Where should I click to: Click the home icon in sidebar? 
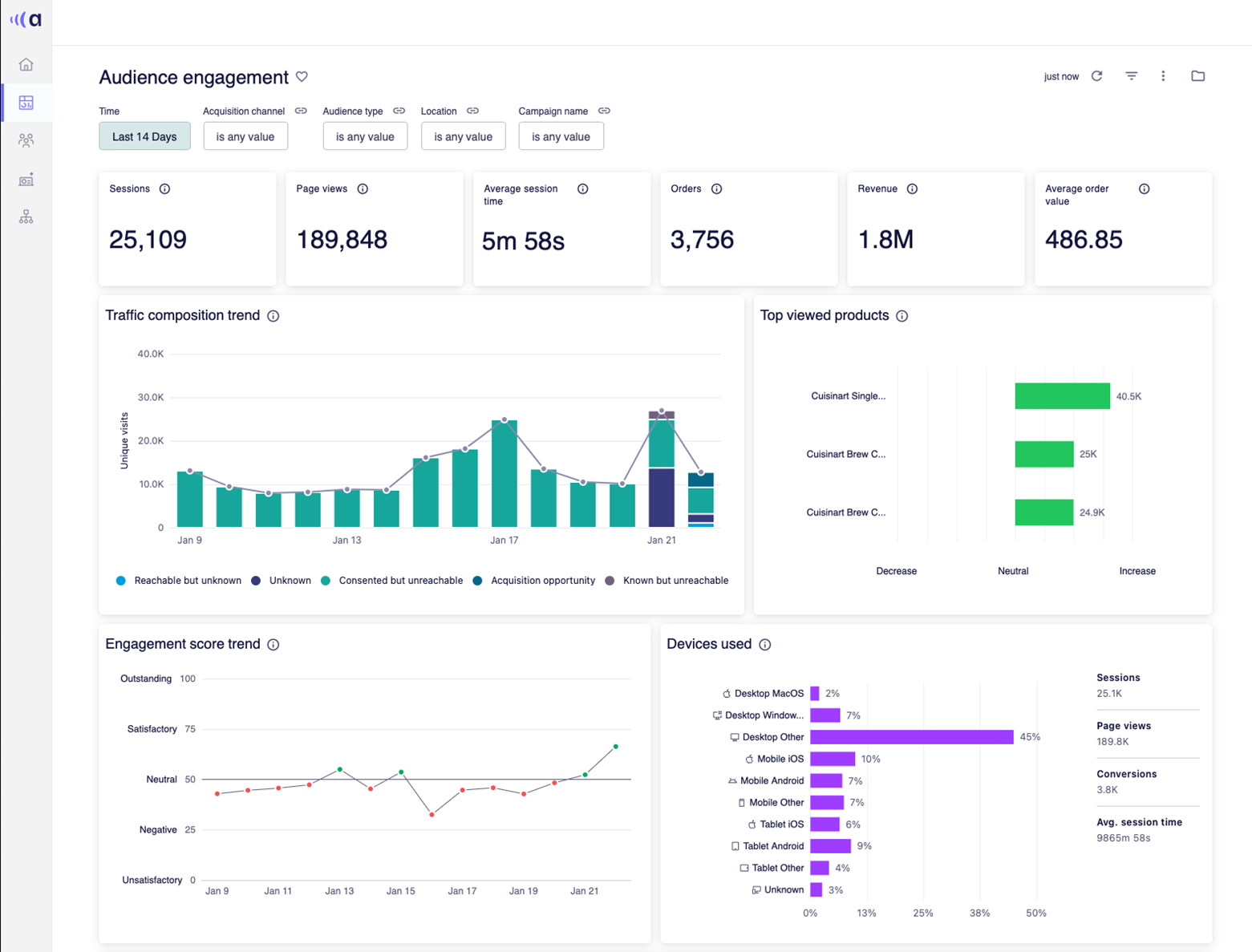coord(26,64)
